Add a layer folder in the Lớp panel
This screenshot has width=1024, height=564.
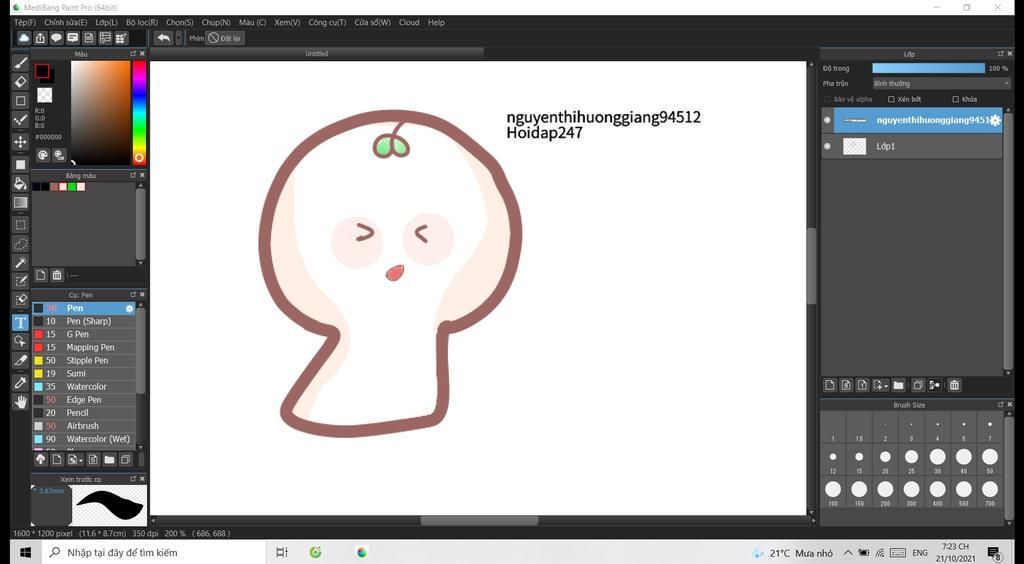pos(899,385)
